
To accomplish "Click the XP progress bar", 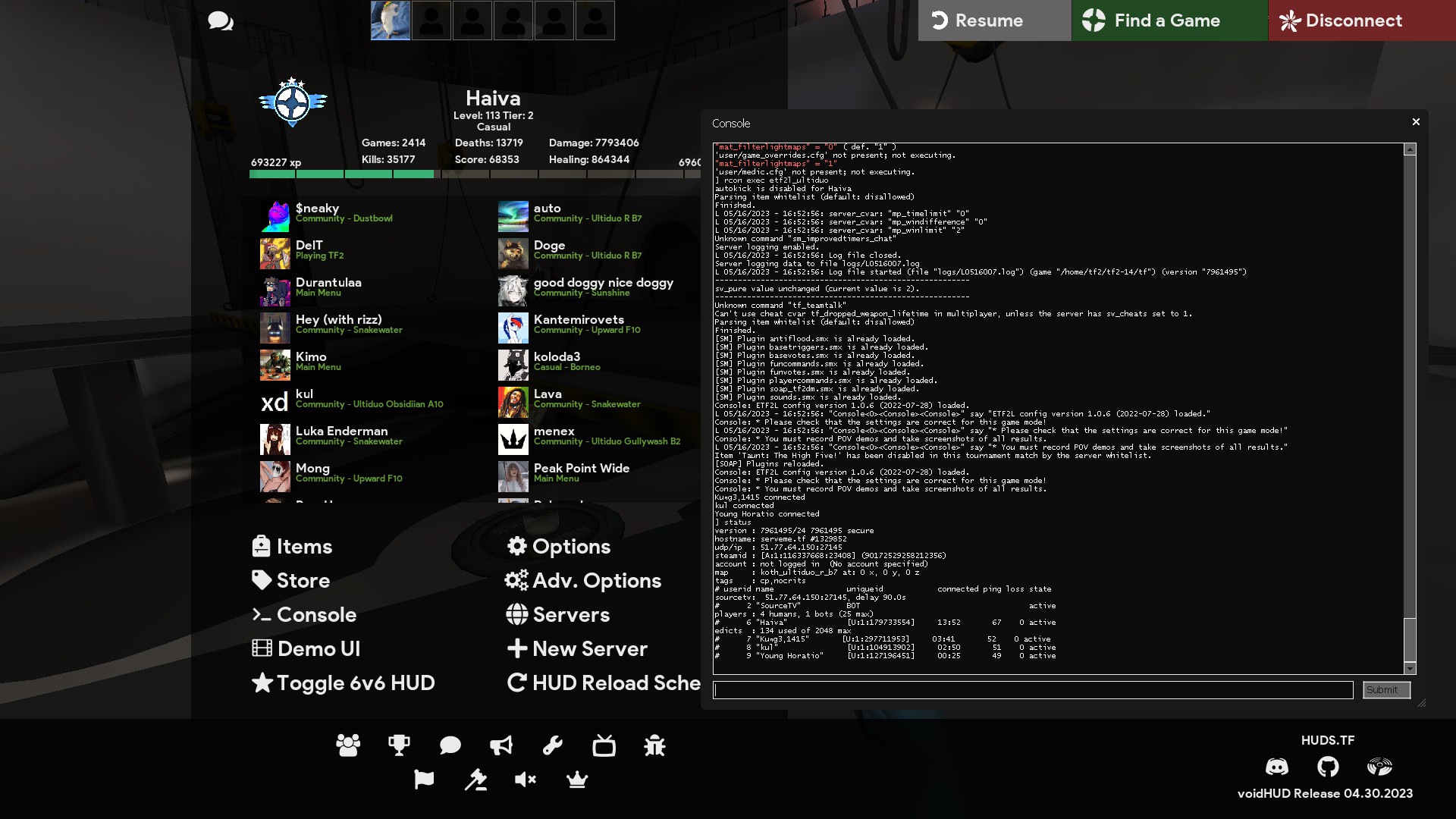I will click(x=475, y=174).
